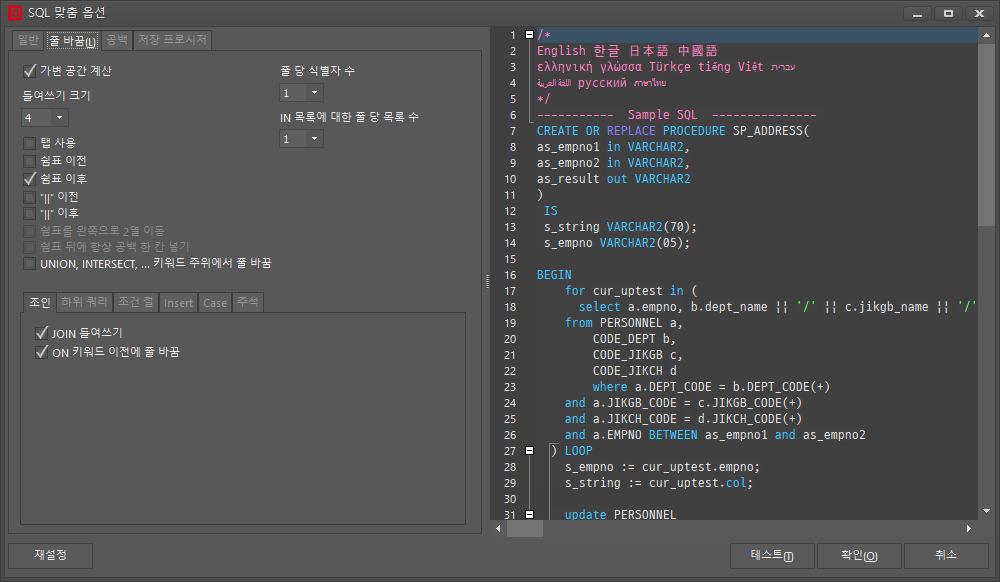1000x582 pixels.
Task: Open the Case formatting sub-tab
Action: coord(214,302)
